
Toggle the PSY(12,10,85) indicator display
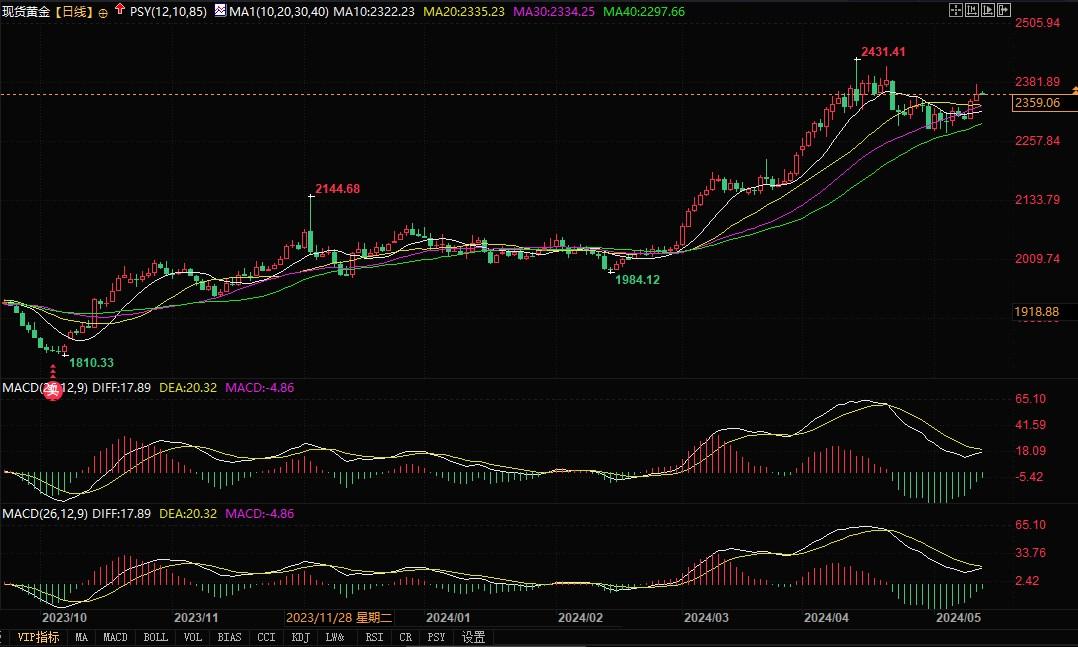coord(168,9)
